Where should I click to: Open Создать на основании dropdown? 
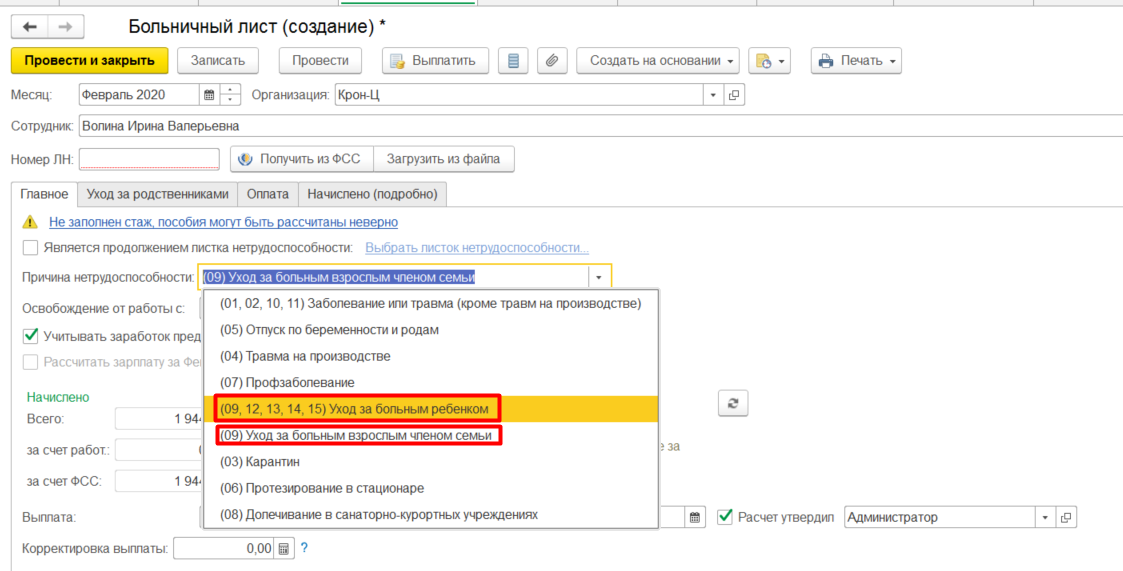pyautogui.click(x=657, y=61)
